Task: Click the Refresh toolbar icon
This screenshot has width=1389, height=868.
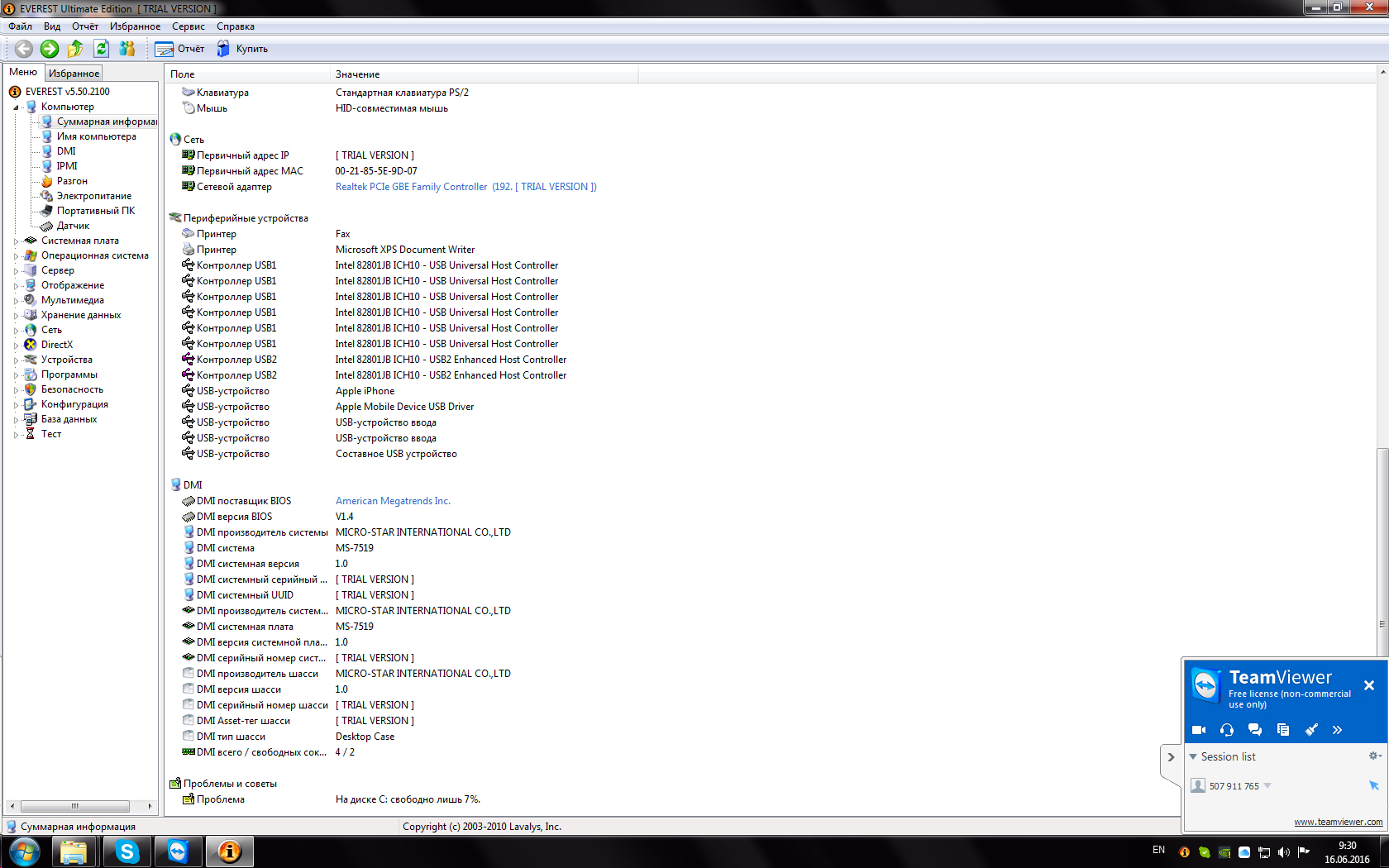Action: tap(101, 49)
